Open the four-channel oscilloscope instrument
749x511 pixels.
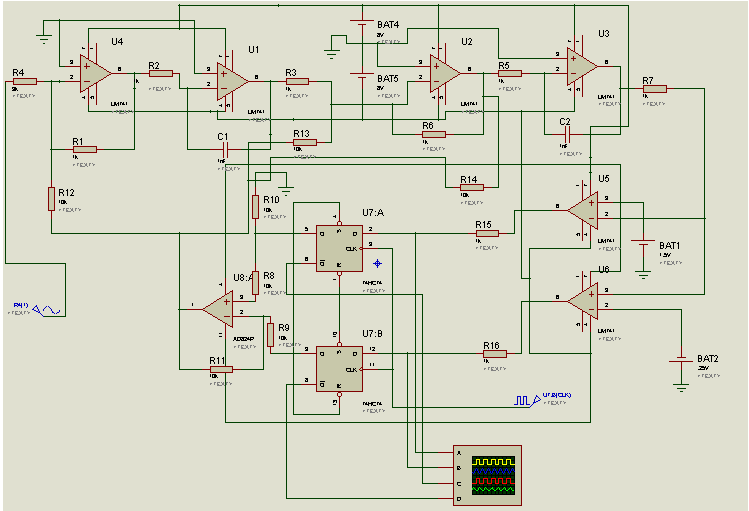[x=486, y=471]
